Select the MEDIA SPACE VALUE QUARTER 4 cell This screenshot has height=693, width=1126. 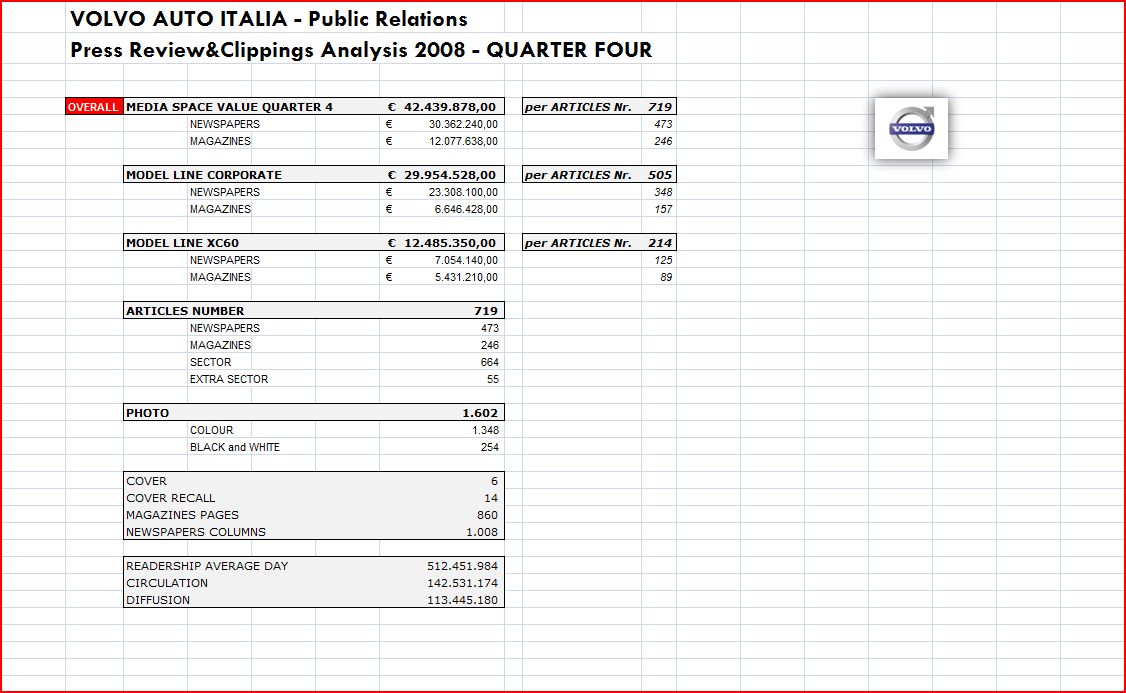(229, 107)
